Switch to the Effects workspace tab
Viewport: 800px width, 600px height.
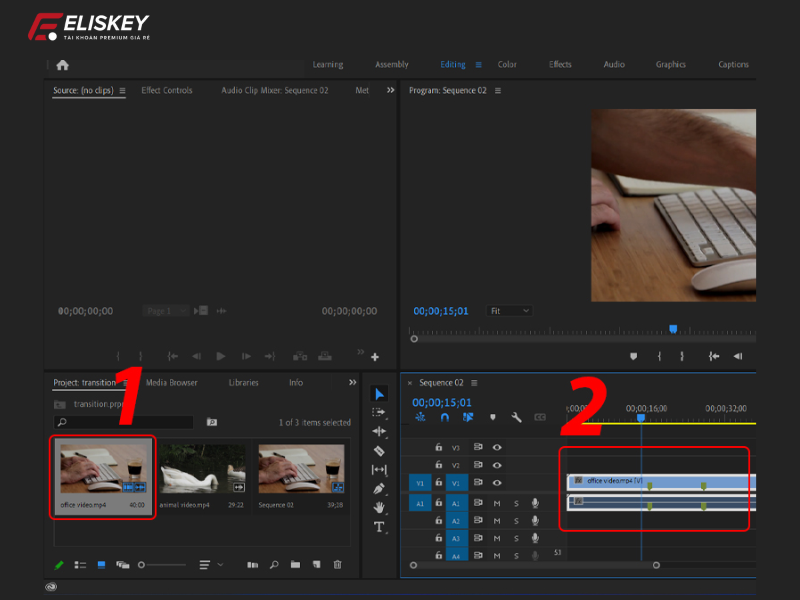coord(560,64)
